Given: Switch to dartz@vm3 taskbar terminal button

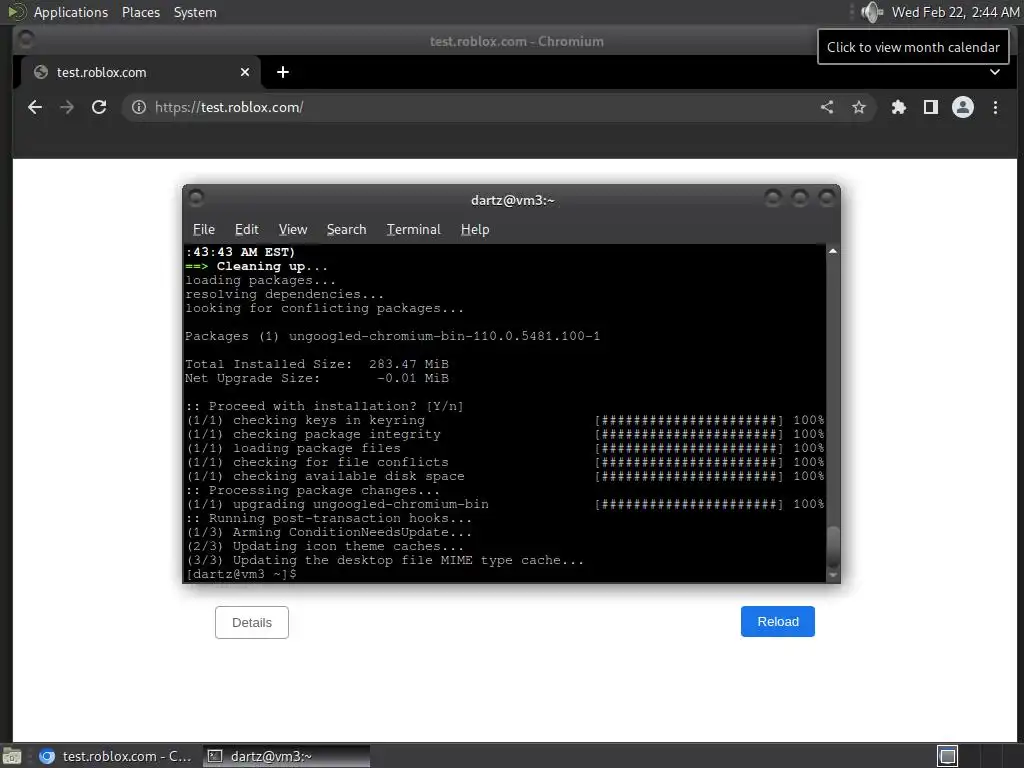Looking at the screenshot, I should click(x=286, y=756).
